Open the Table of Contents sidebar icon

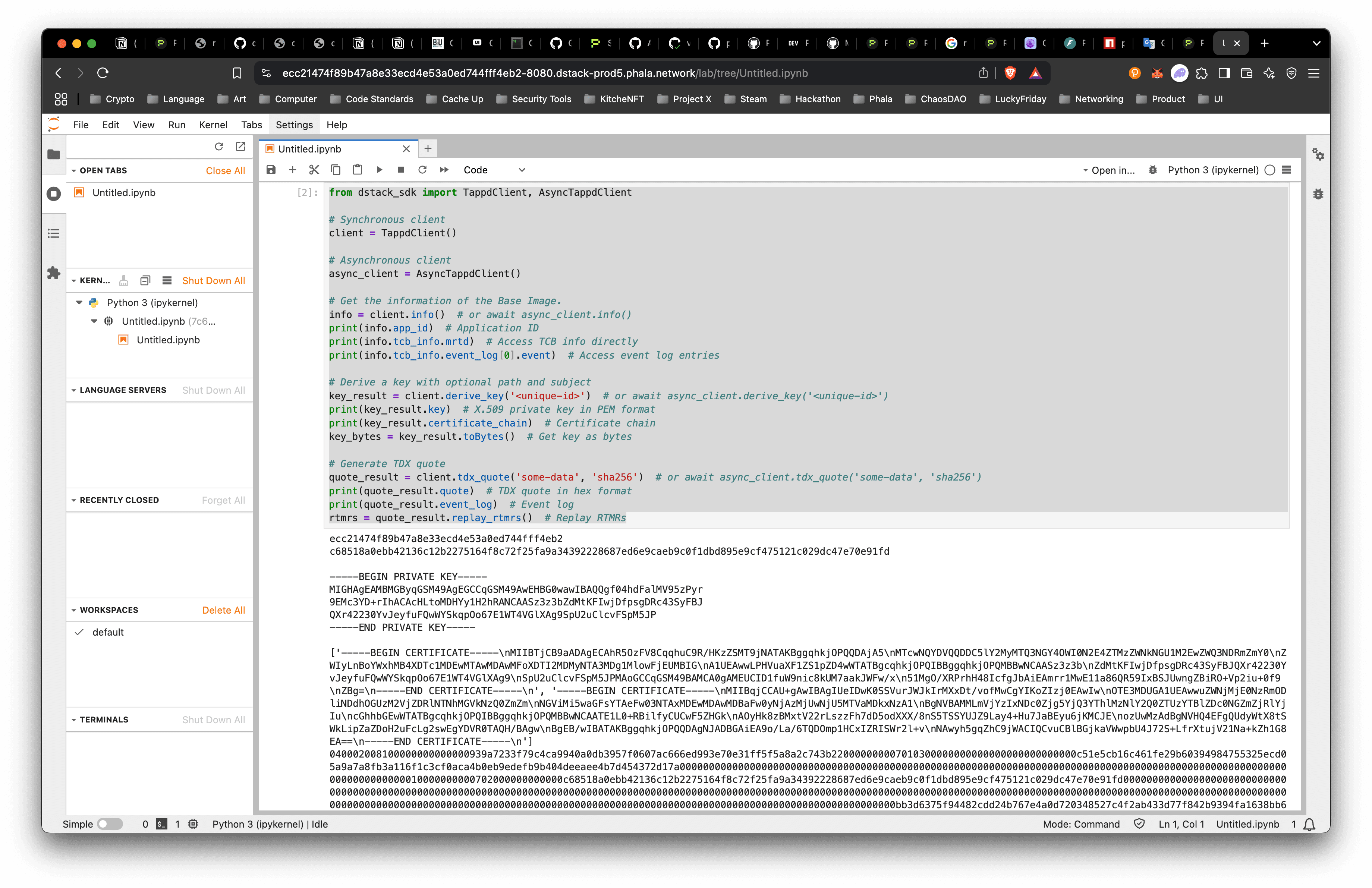pos(54,233)
